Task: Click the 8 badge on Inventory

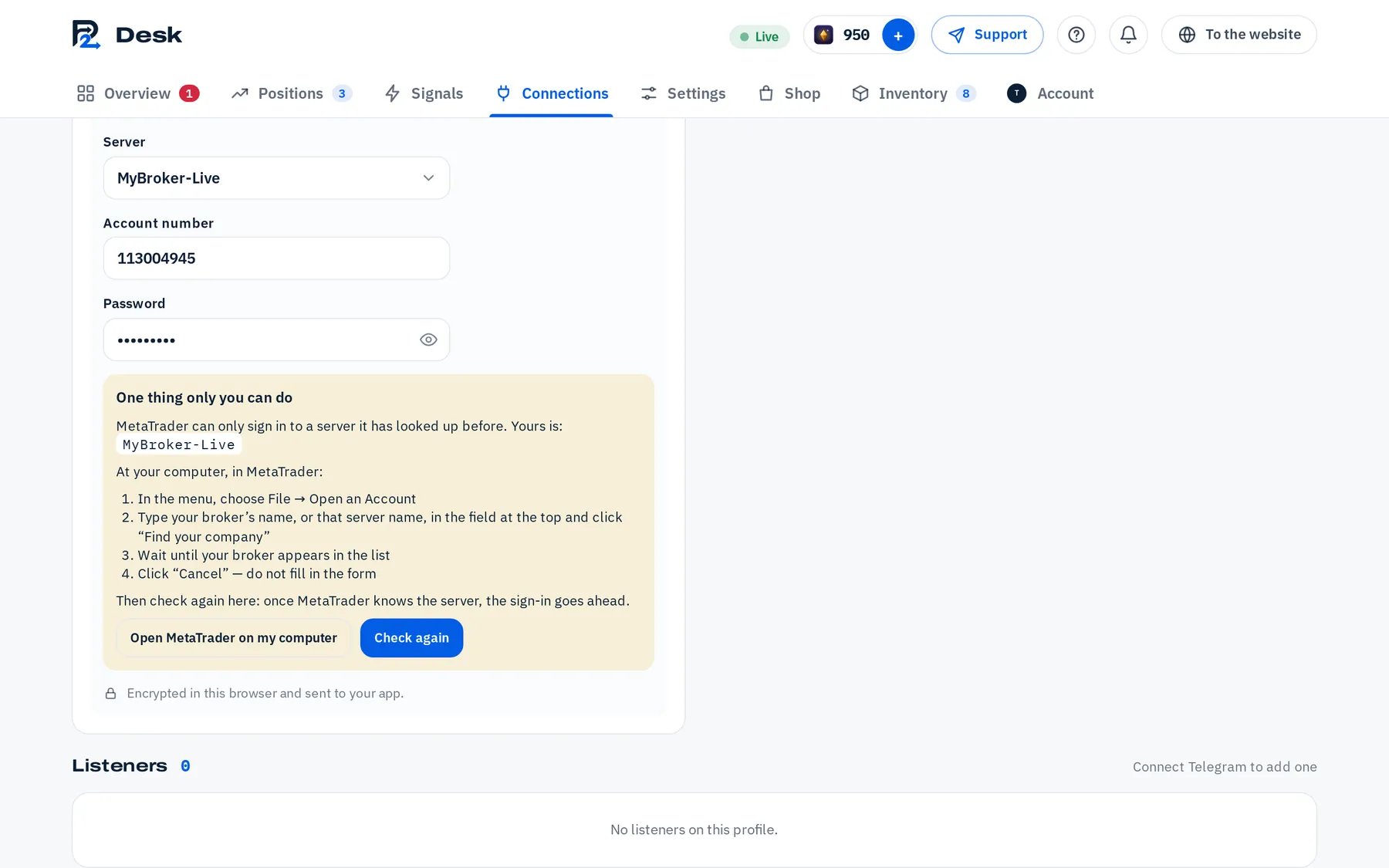Action: click(965, 93)
